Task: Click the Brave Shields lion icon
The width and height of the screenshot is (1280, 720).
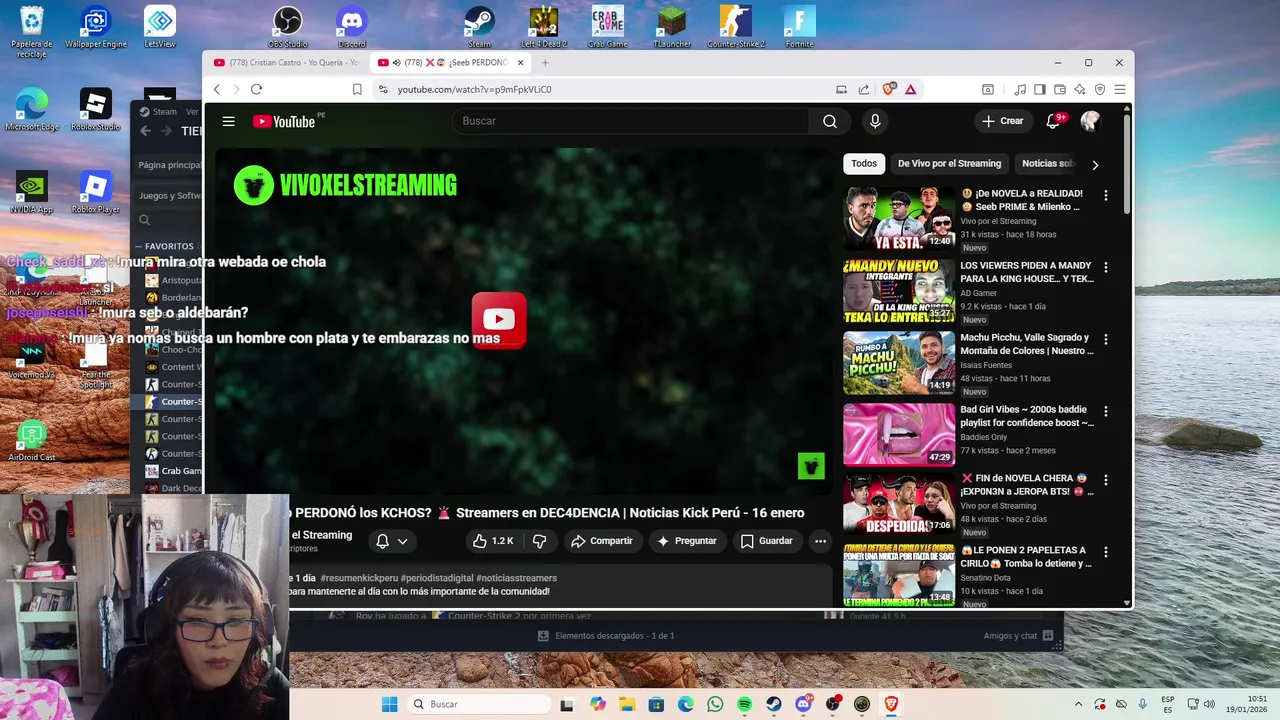Action: 888,89
